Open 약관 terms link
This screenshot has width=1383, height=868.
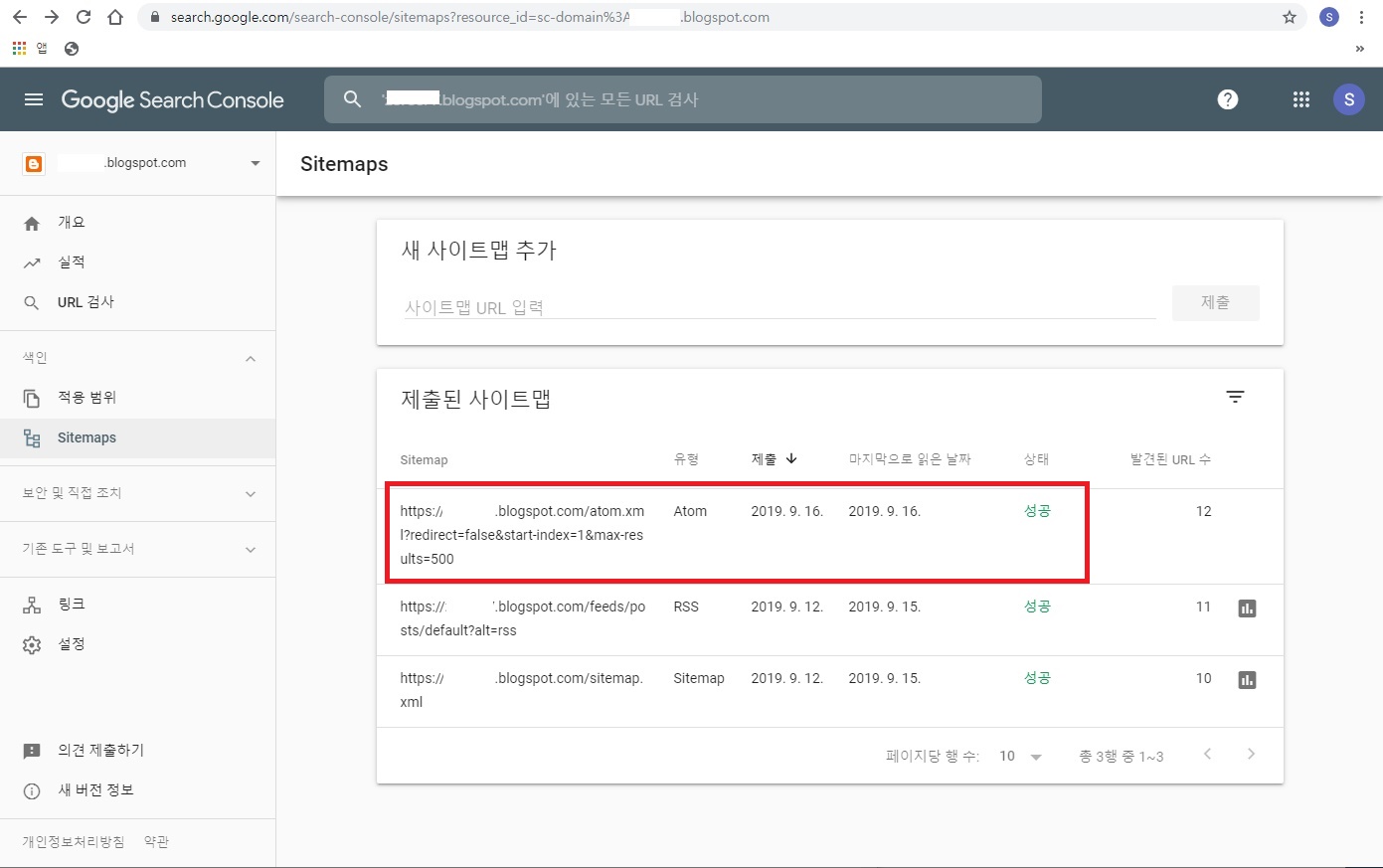[156, 841]
